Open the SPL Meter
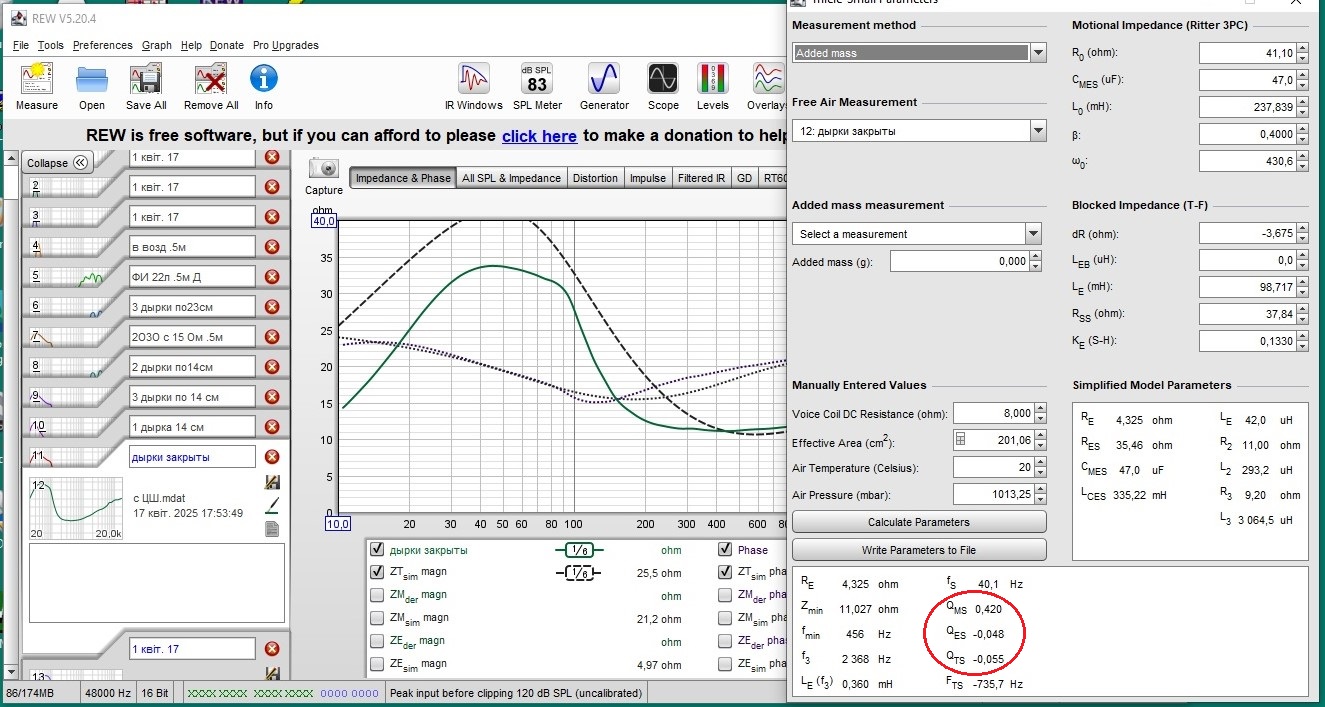The image size is (1325, 707). click(537, 78)
